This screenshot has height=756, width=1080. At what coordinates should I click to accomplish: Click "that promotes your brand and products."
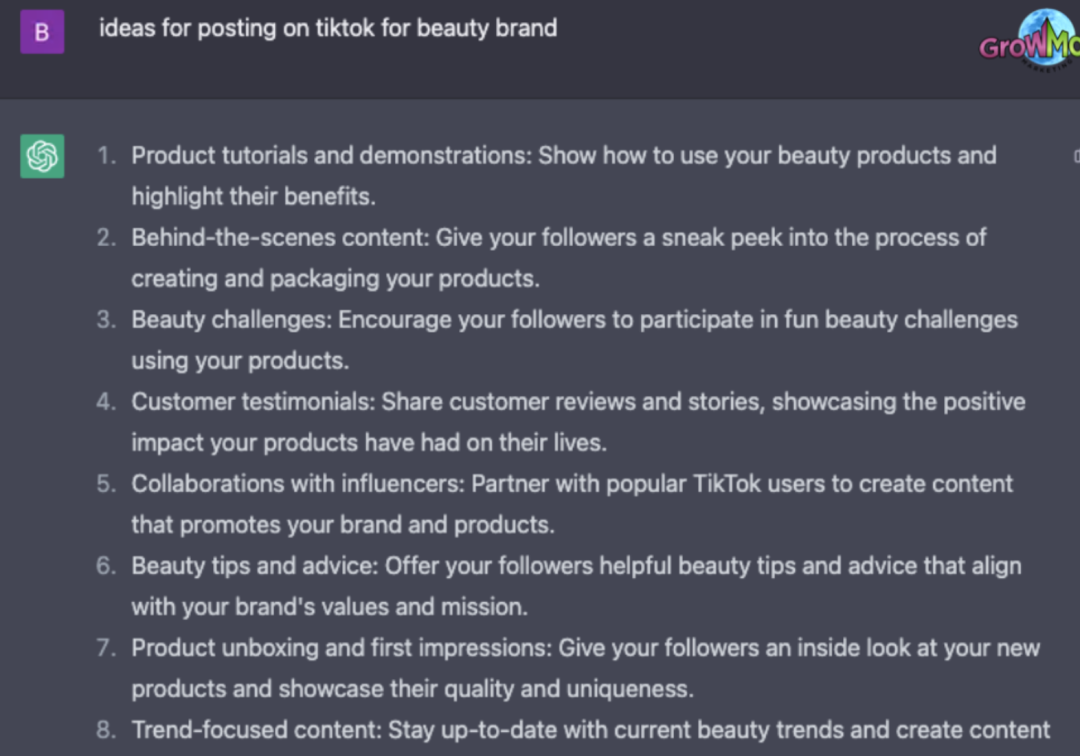click(x=342, y=525)
